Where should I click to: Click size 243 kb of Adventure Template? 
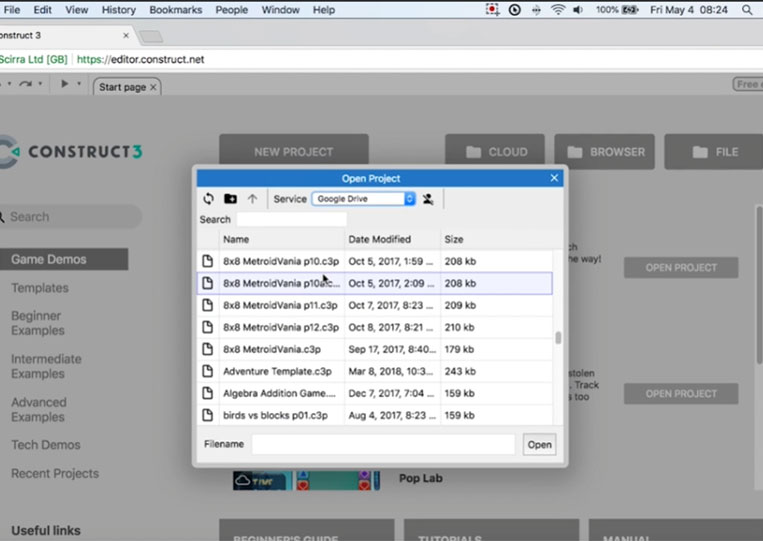click(x=460, y=371)
